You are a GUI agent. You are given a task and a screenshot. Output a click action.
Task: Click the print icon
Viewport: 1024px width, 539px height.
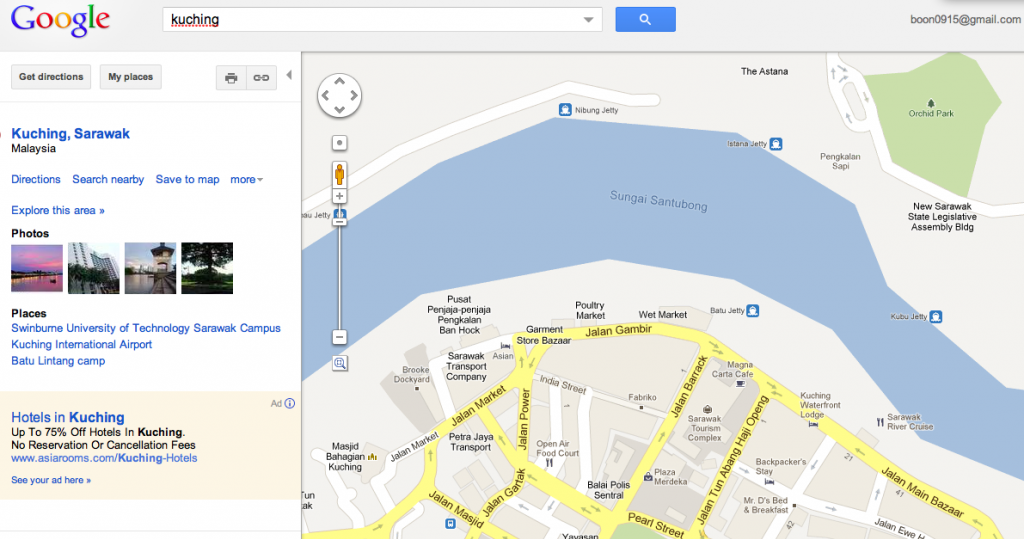pos(231,77)
